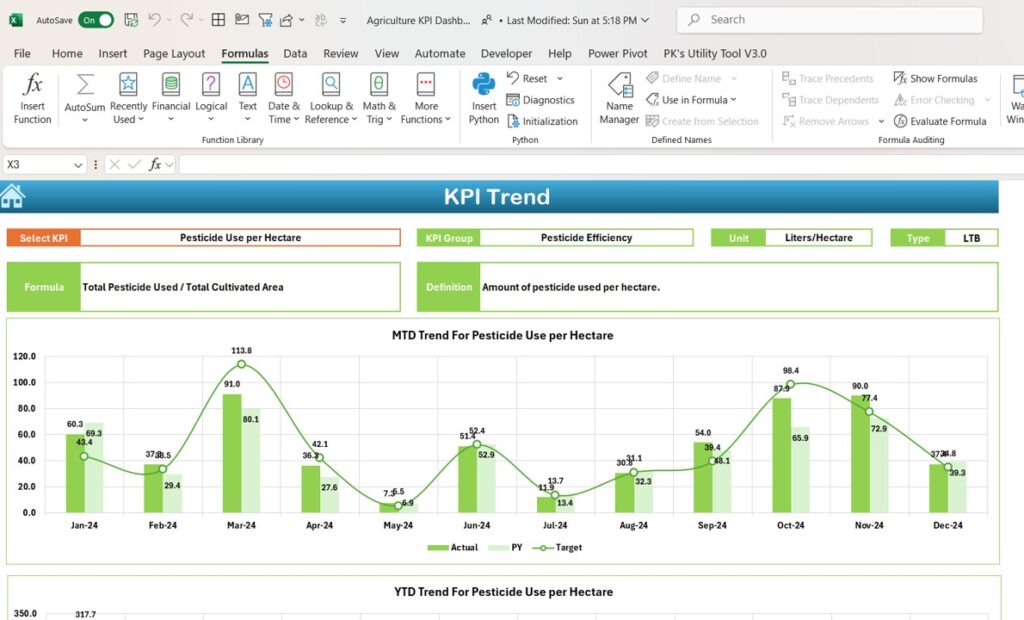Open the Use in Formula dropdown

[690, 100]
